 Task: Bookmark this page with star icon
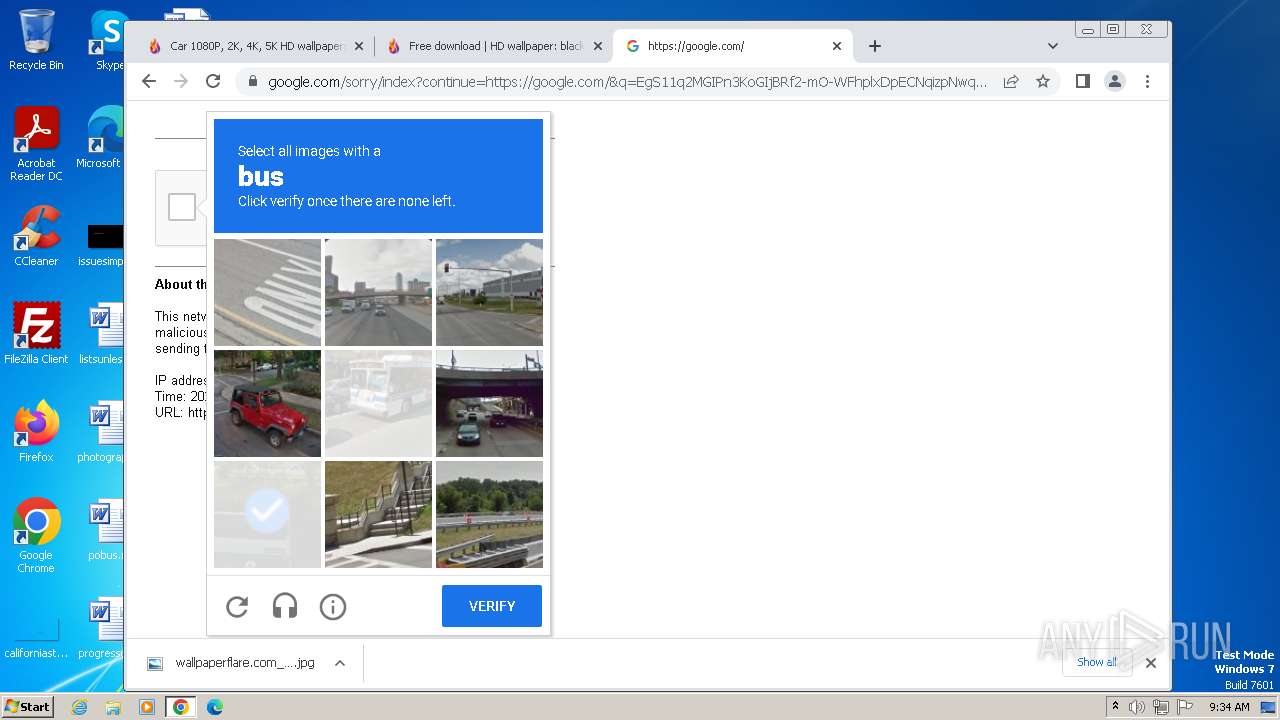tap(1043, 81)
